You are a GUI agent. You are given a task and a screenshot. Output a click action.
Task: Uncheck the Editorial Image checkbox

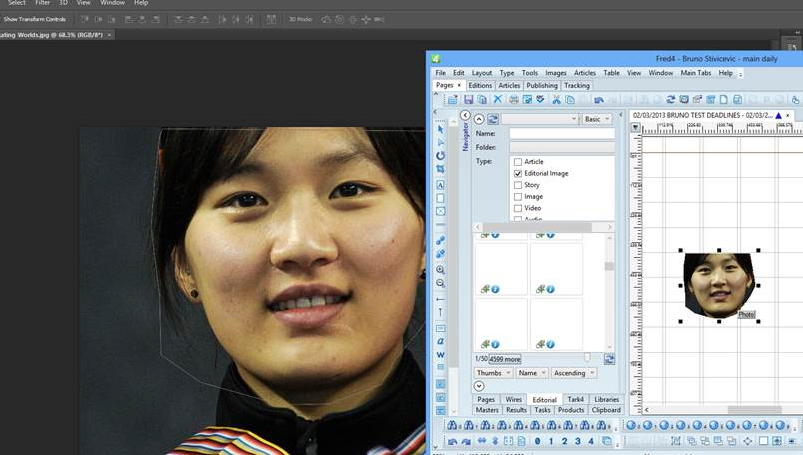(x=518, y=174)
